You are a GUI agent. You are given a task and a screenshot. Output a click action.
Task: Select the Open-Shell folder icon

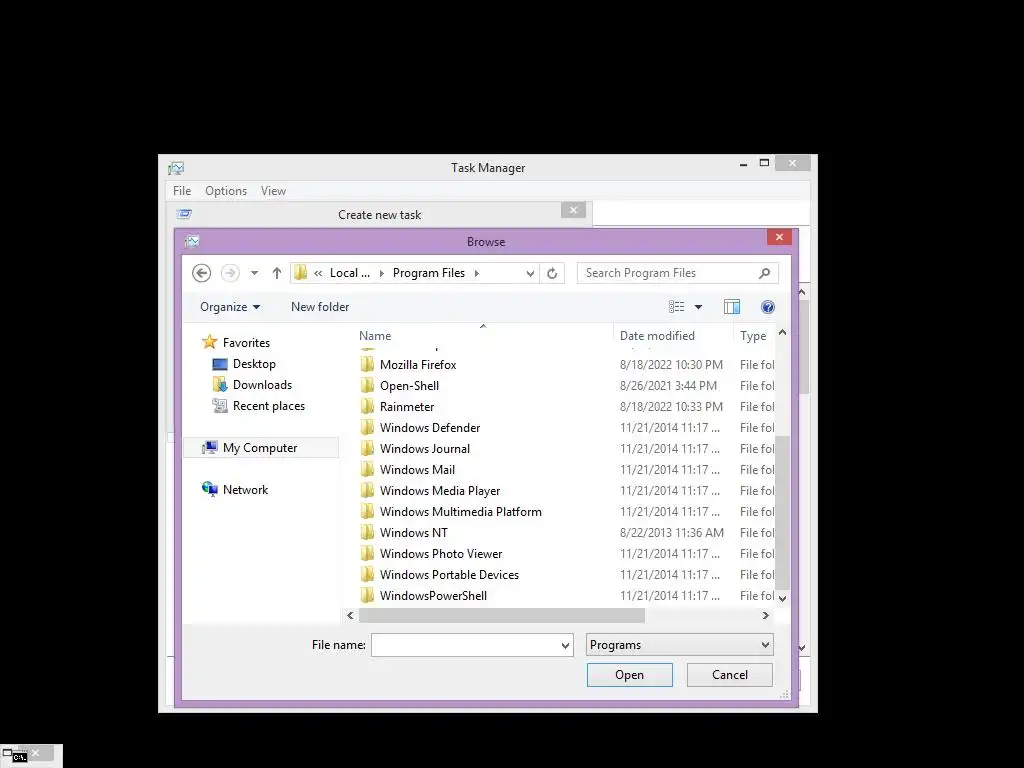click(367, 385)
